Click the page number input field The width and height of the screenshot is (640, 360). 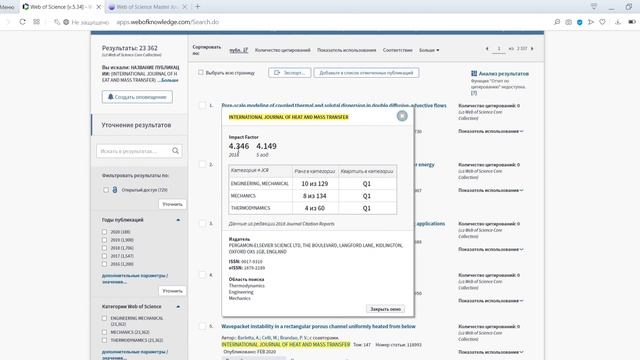point(499,49)
